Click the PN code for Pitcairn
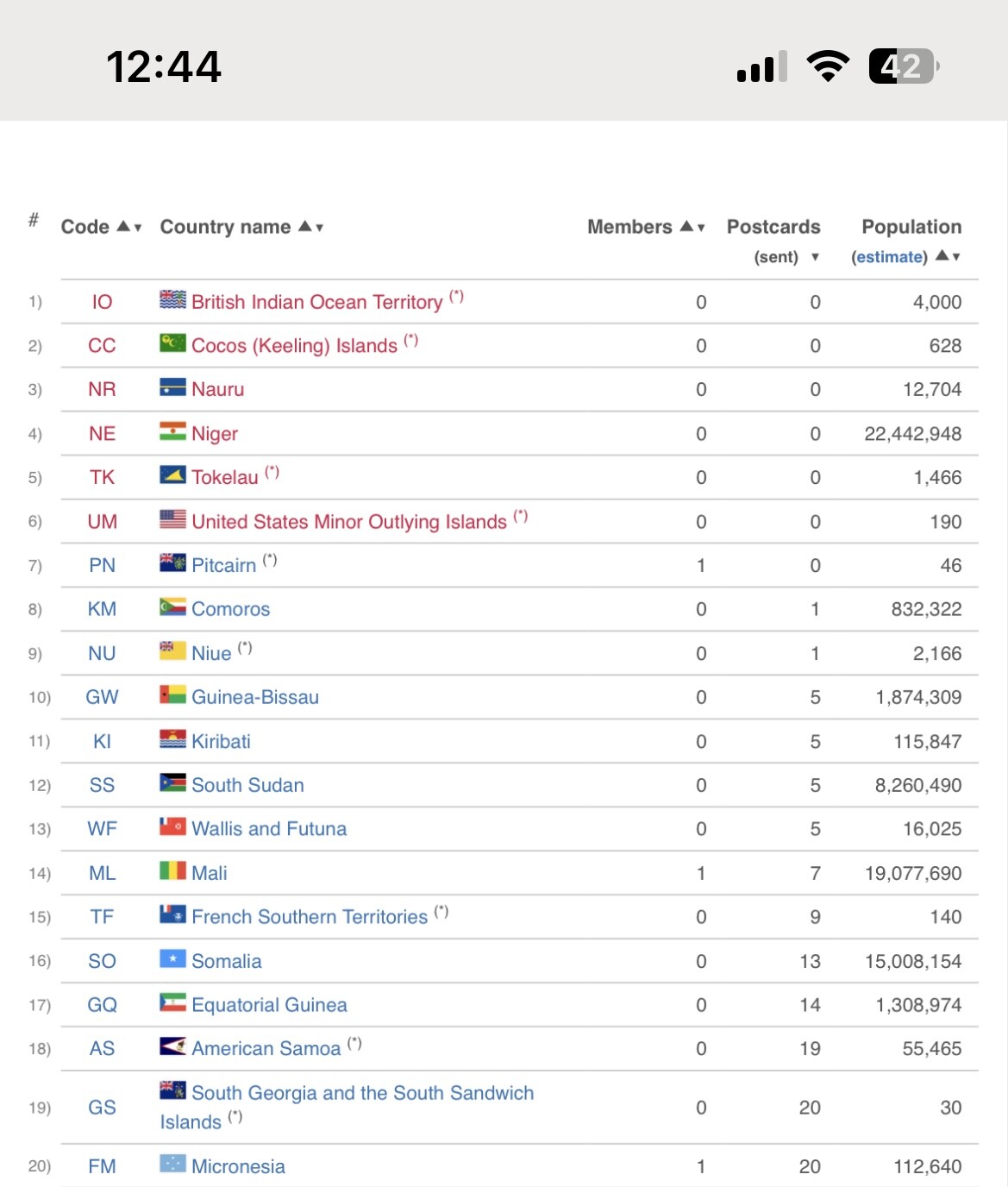Image resolution: width=1008 pixels, height=1187 pixels. [x=102, y=565]
